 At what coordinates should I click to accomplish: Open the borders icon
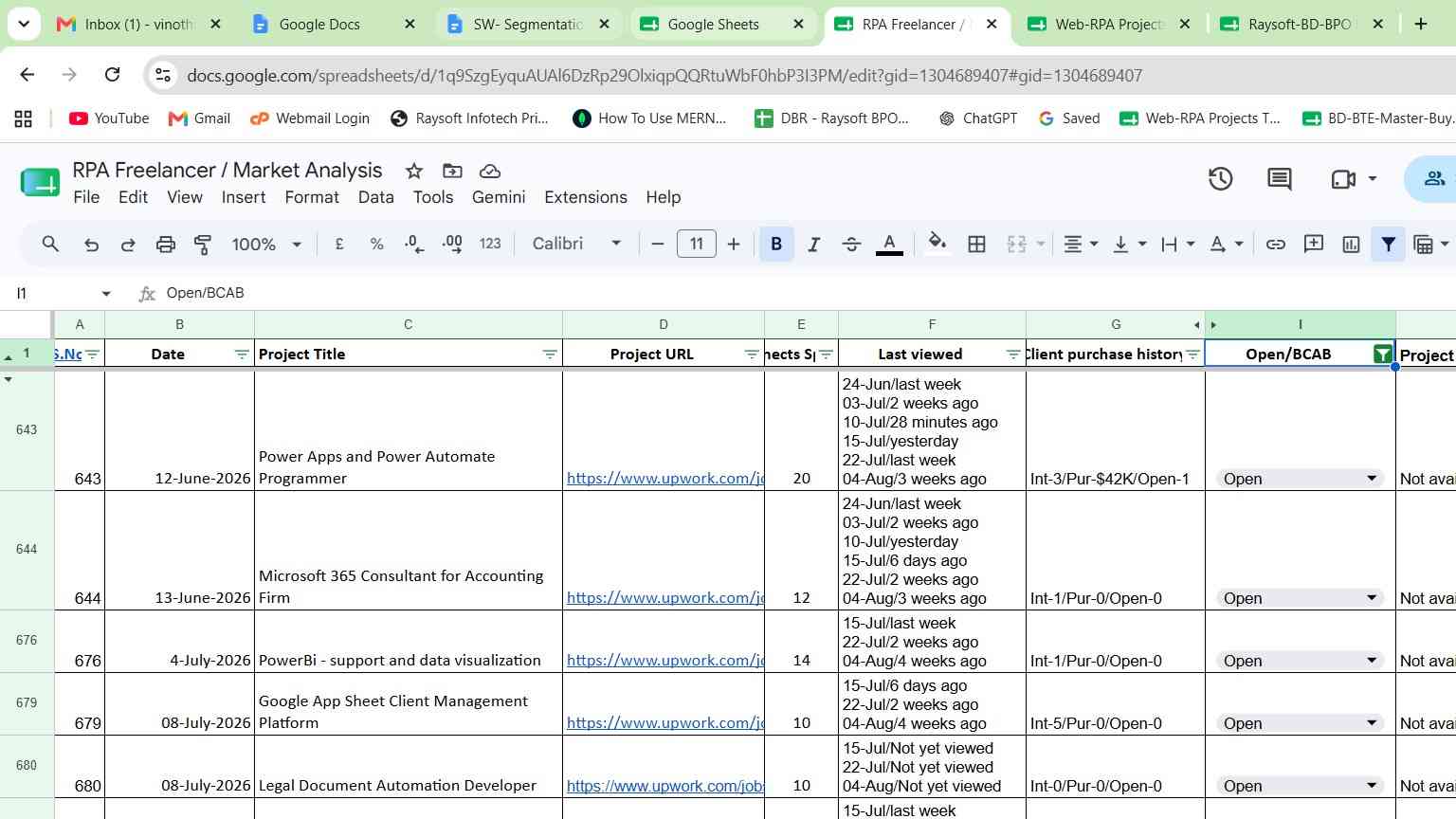(976, 245)
